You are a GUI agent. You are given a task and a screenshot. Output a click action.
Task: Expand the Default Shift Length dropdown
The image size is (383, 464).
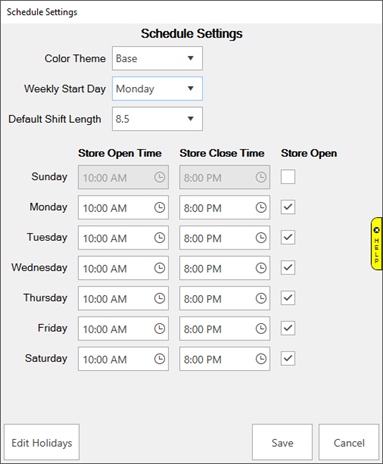coord(157,119)
